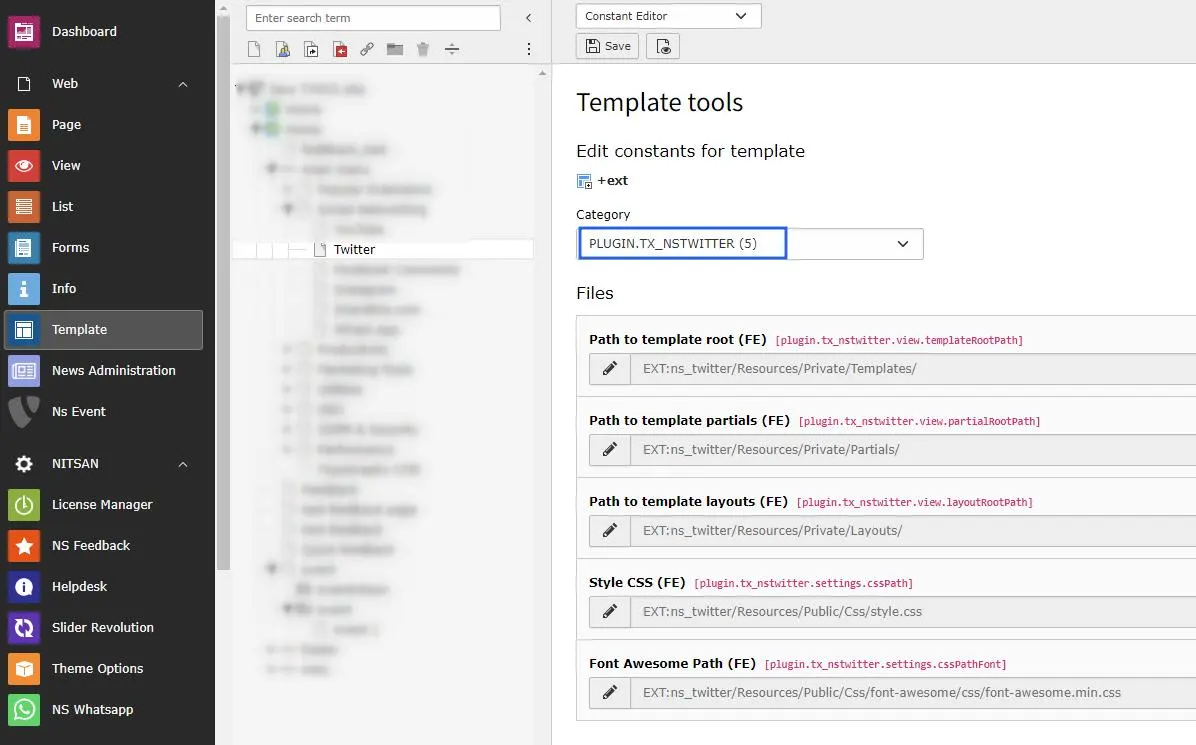Open Slider Revolution module
This screenshot has height=745, width=1196.
coord(103,628)
